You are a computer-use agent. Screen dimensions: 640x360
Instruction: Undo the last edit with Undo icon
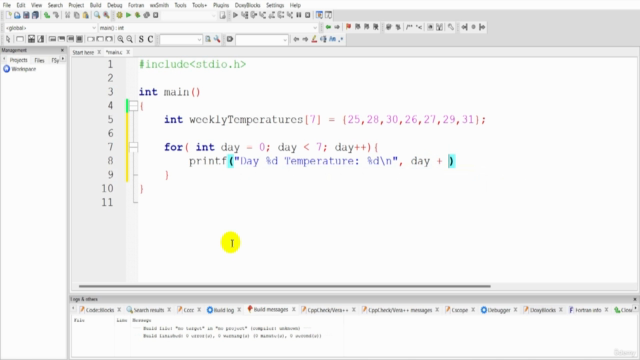coord(47,16)
